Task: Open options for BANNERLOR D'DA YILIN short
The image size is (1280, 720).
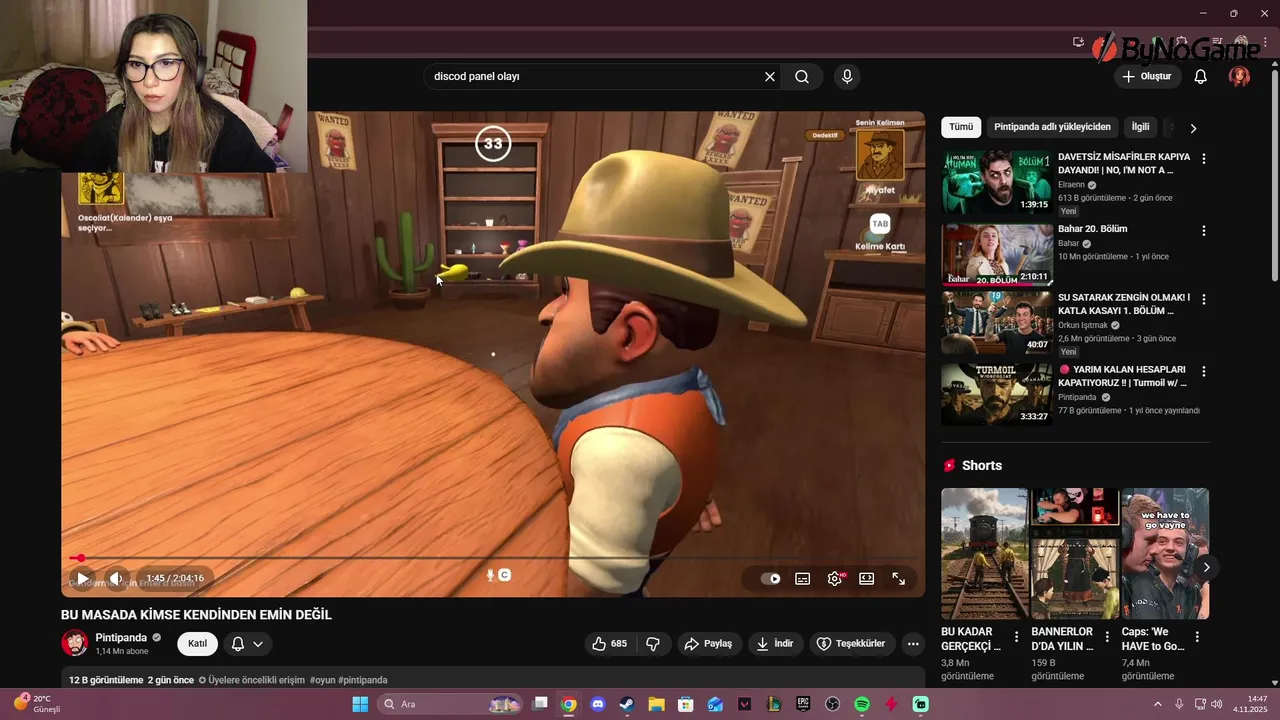Action: 1107,636
